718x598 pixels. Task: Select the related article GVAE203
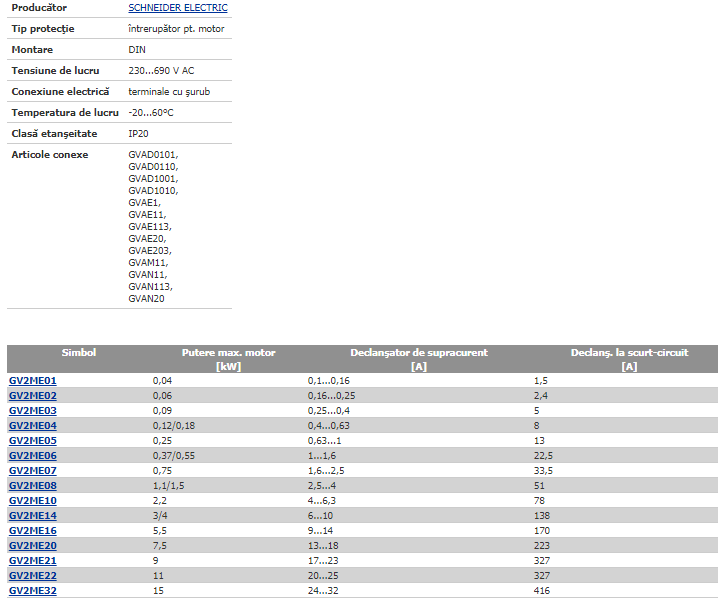click(150, 250)
